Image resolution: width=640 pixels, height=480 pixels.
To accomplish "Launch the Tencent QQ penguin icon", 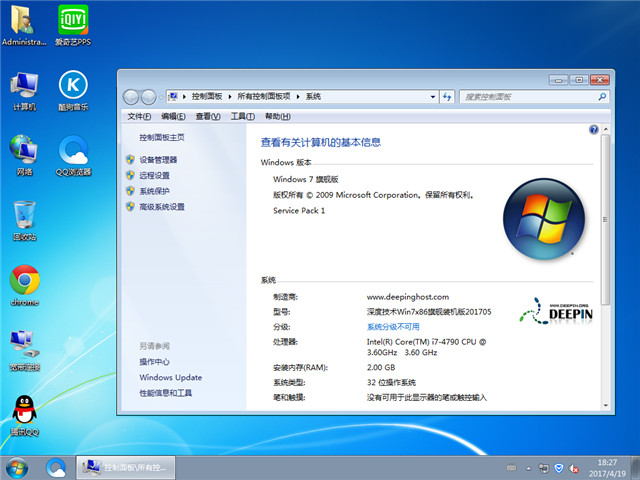I will coord(24,416).
